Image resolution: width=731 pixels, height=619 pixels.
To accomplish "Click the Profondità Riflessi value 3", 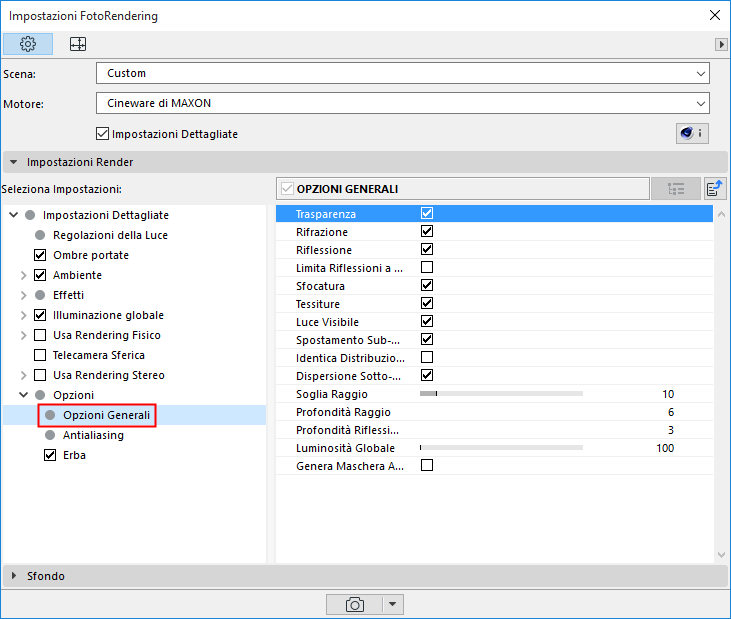I will coord(671,430).
